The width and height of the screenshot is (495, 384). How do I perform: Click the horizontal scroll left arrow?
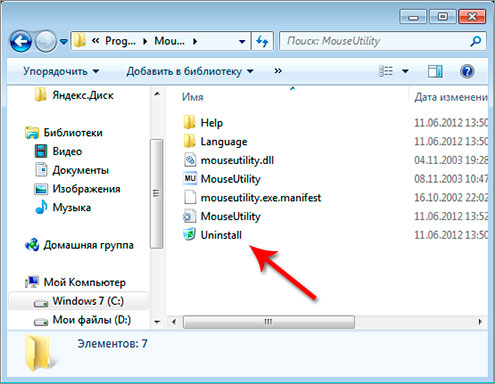tap(174, 322)
